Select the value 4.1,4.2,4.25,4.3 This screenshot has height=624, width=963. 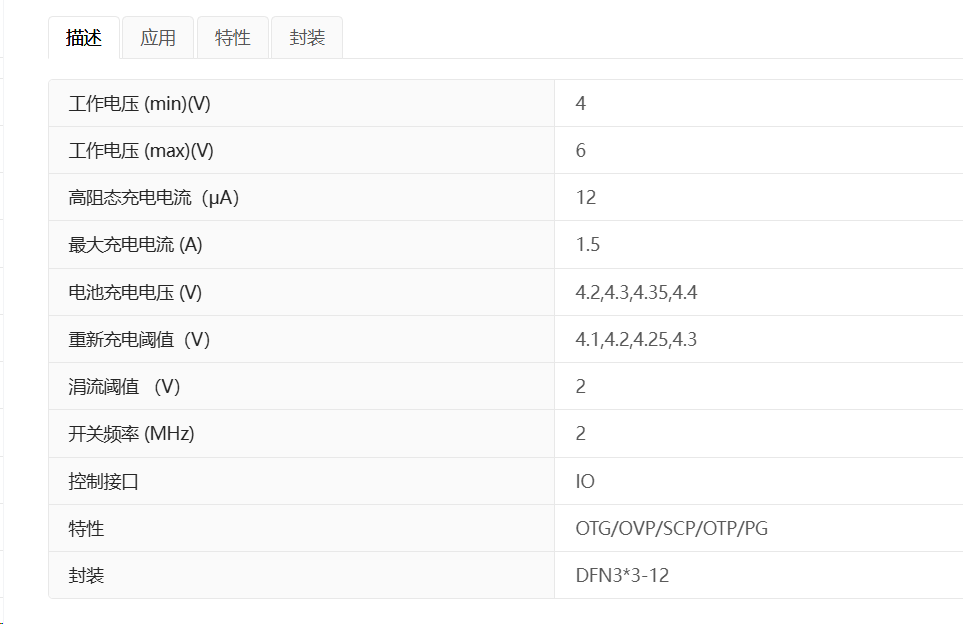[x=636, y=339]
